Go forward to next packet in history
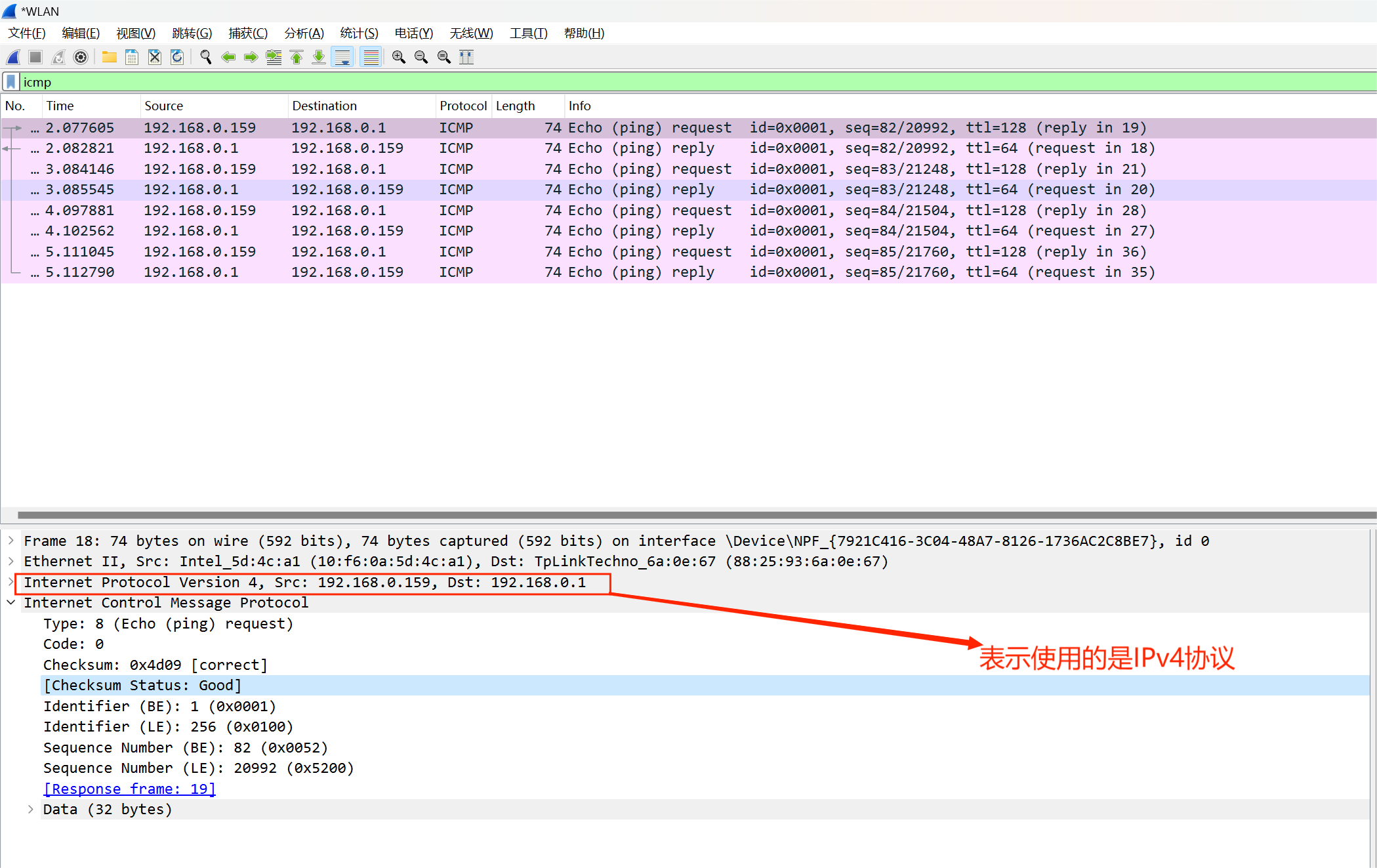 coord(251,58)
